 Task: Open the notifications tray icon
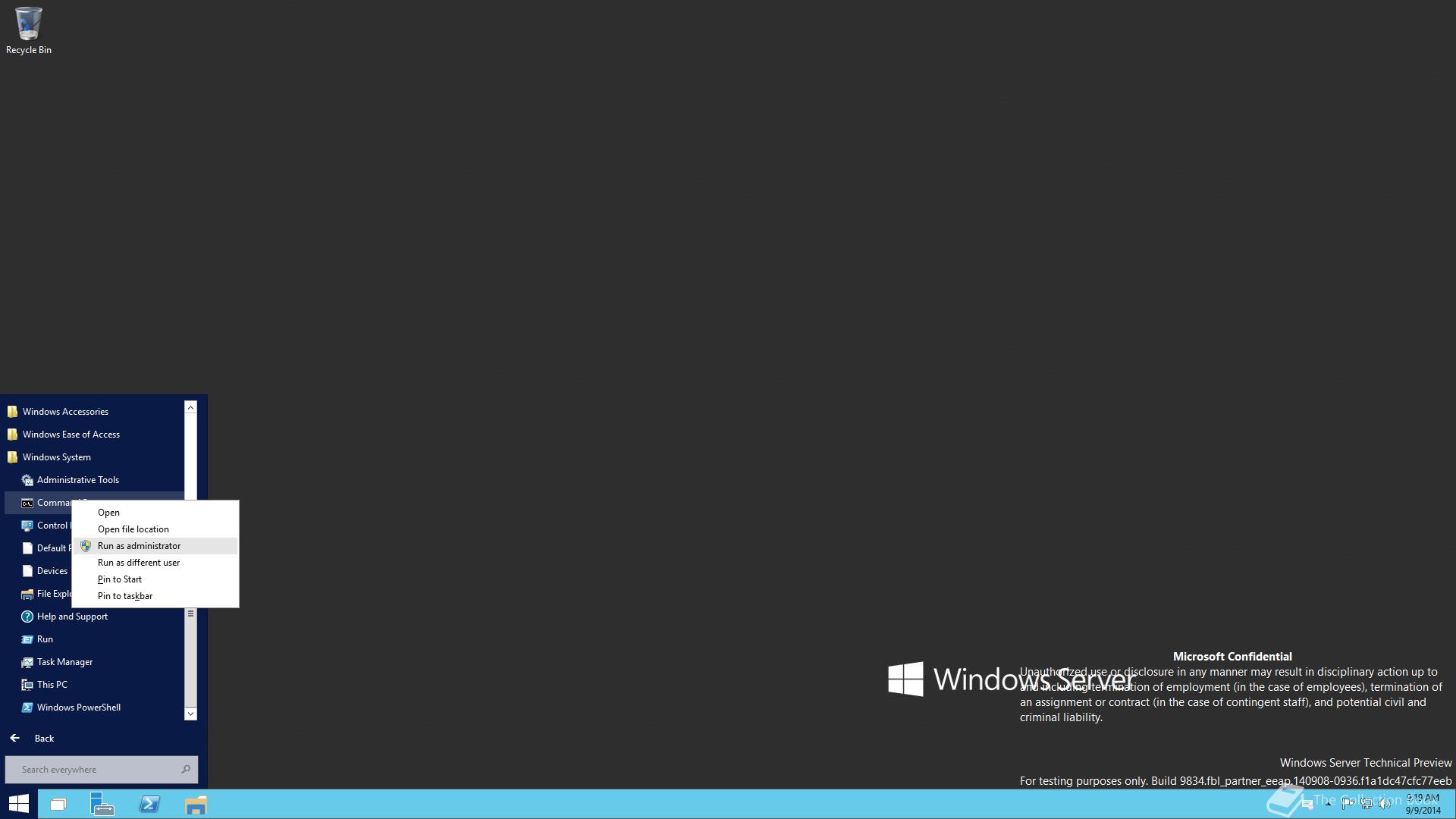pos(1307,804)
